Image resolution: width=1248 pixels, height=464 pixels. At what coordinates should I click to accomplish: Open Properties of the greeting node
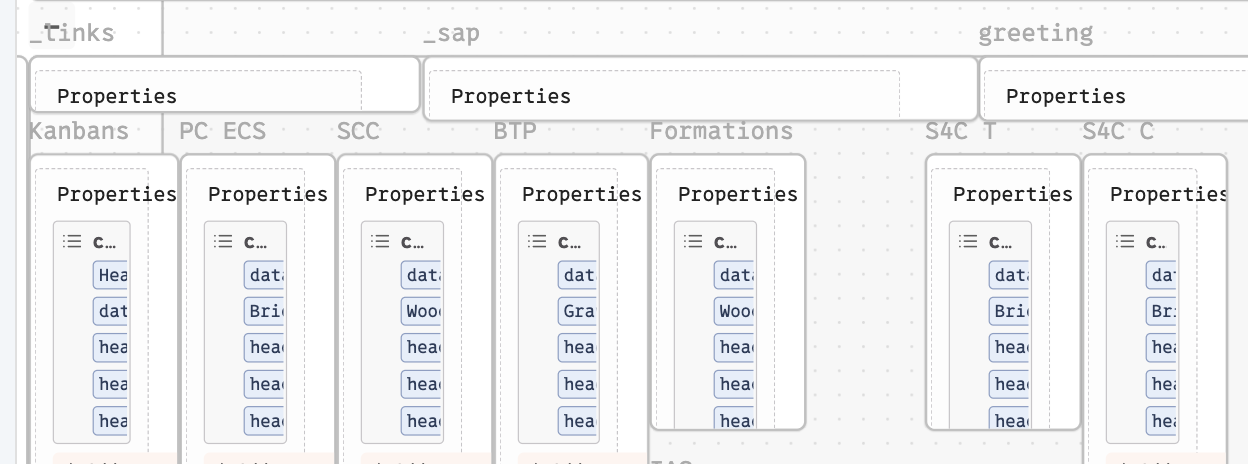click(x=1065, y=96)
